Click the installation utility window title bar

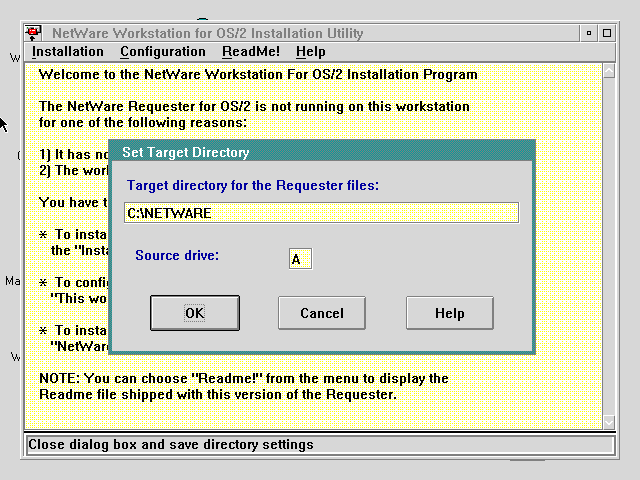click(310, 33)
